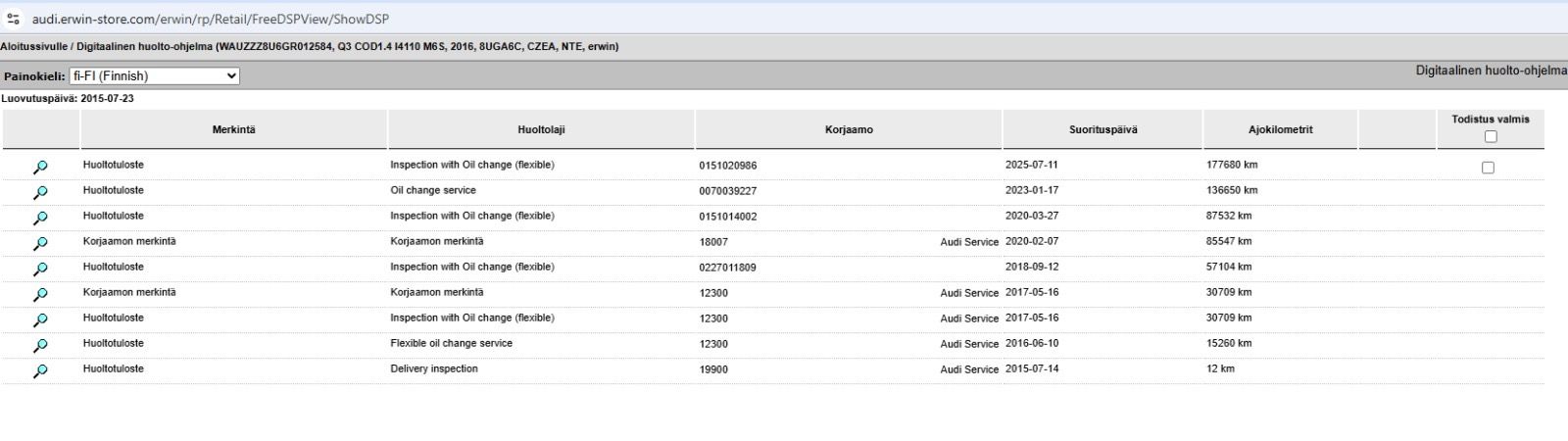Screen dimensions: 1568x441
Task: Open details for Flexible oil change service
Action: [40, 346]
